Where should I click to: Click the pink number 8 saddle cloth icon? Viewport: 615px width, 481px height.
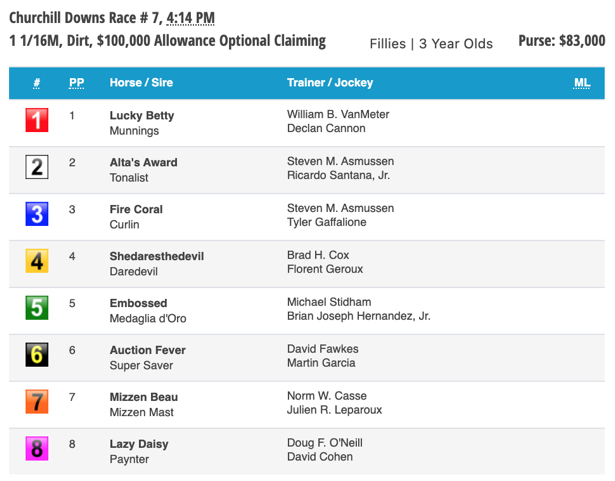pyautogui.click(x=37, y=450)
